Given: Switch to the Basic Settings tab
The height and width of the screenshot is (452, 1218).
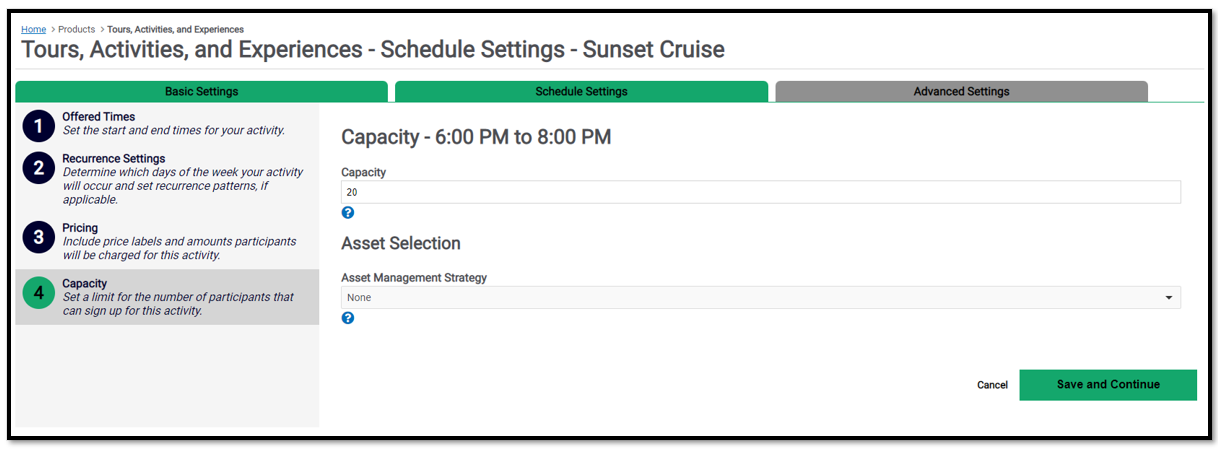Looking at the screenshot, I should coord(202,91).
